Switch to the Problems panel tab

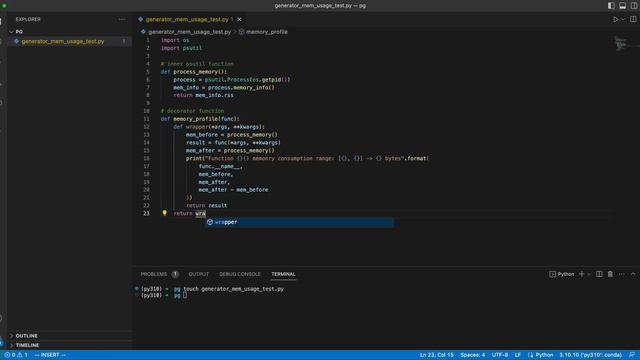click(x=154, y=274)
